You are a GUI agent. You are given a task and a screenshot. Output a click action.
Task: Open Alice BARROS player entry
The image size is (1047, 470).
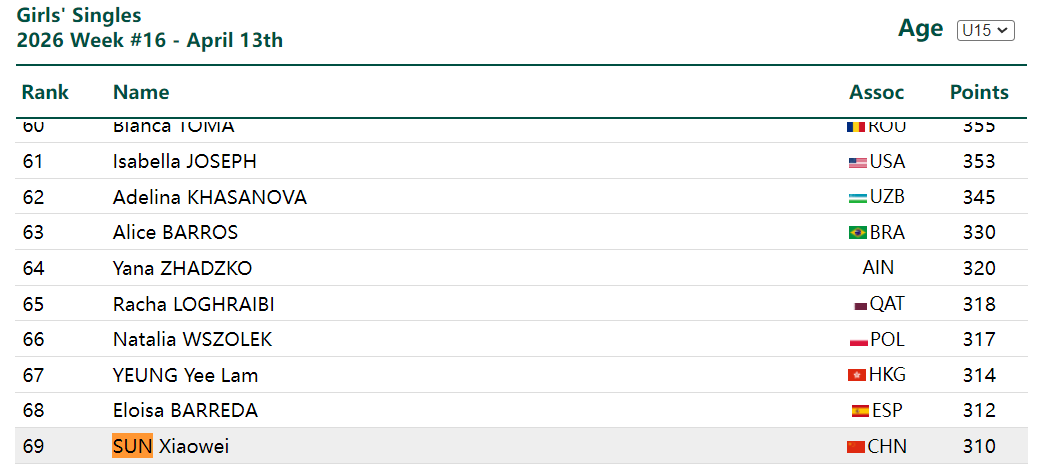[175, 233]
